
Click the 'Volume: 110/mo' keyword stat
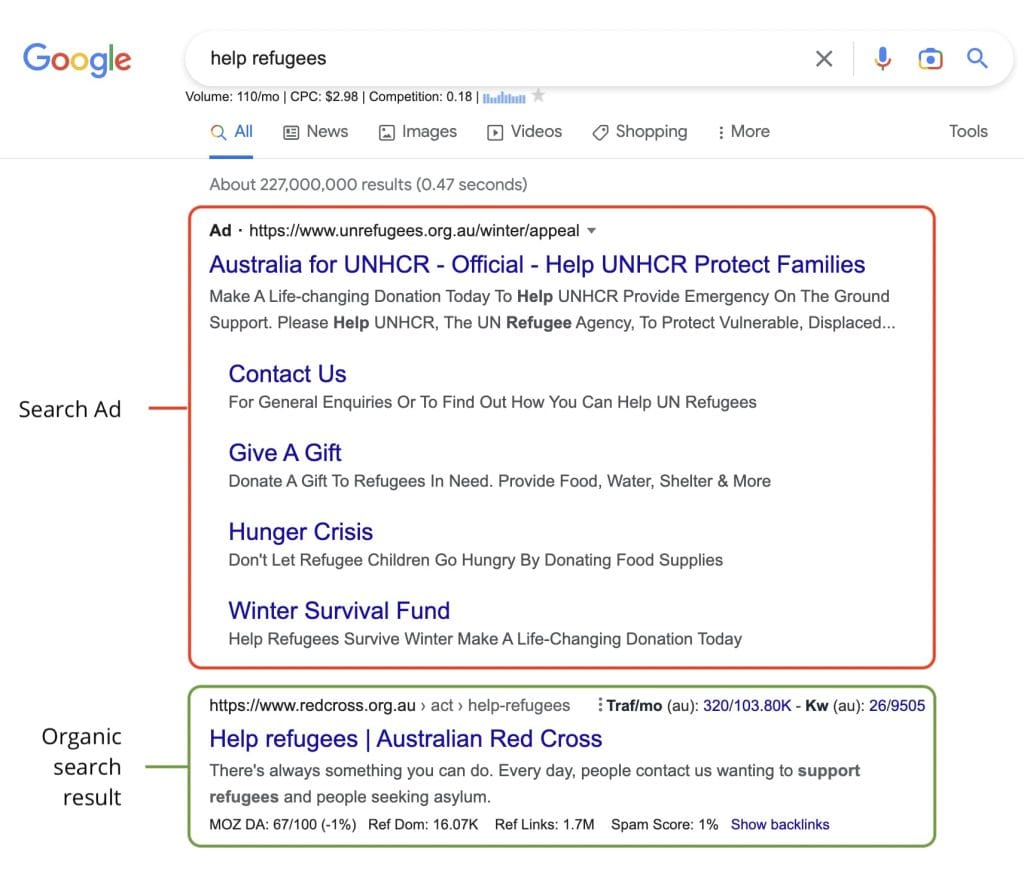pyautogui.click(x=232, y=97)
